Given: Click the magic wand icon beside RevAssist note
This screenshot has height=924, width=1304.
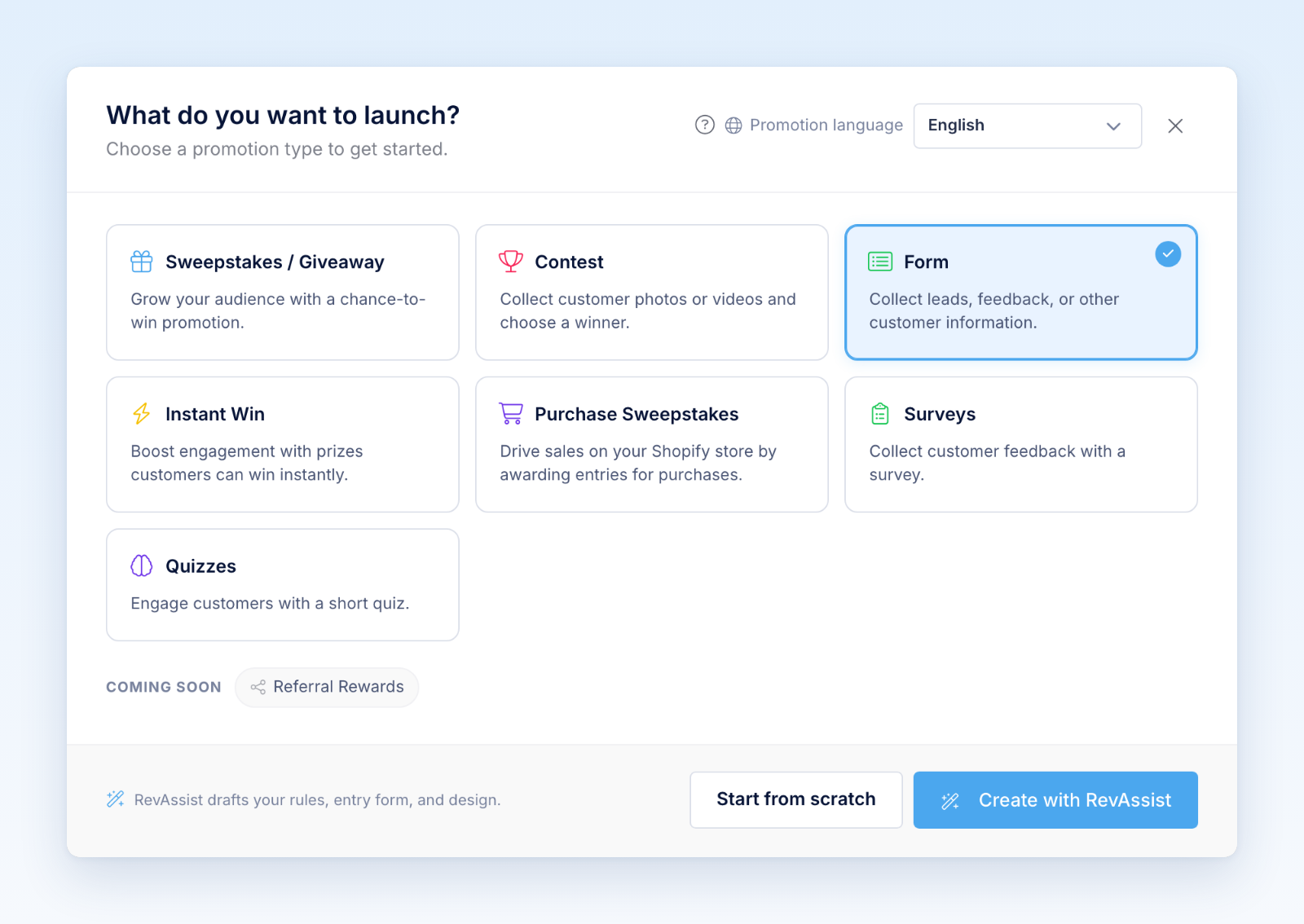Looking at the screenshot, I should tap(116, 799).
